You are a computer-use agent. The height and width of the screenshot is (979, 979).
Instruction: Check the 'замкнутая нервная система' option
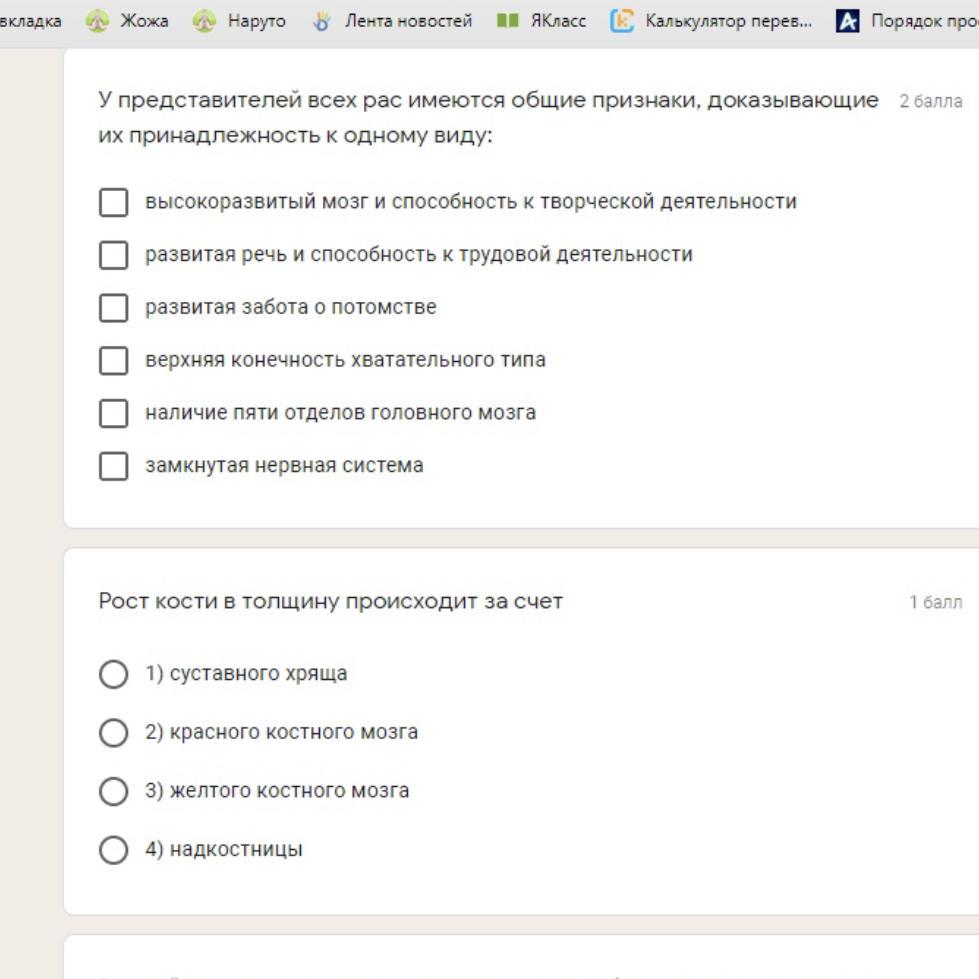click(x=114, y=466)
